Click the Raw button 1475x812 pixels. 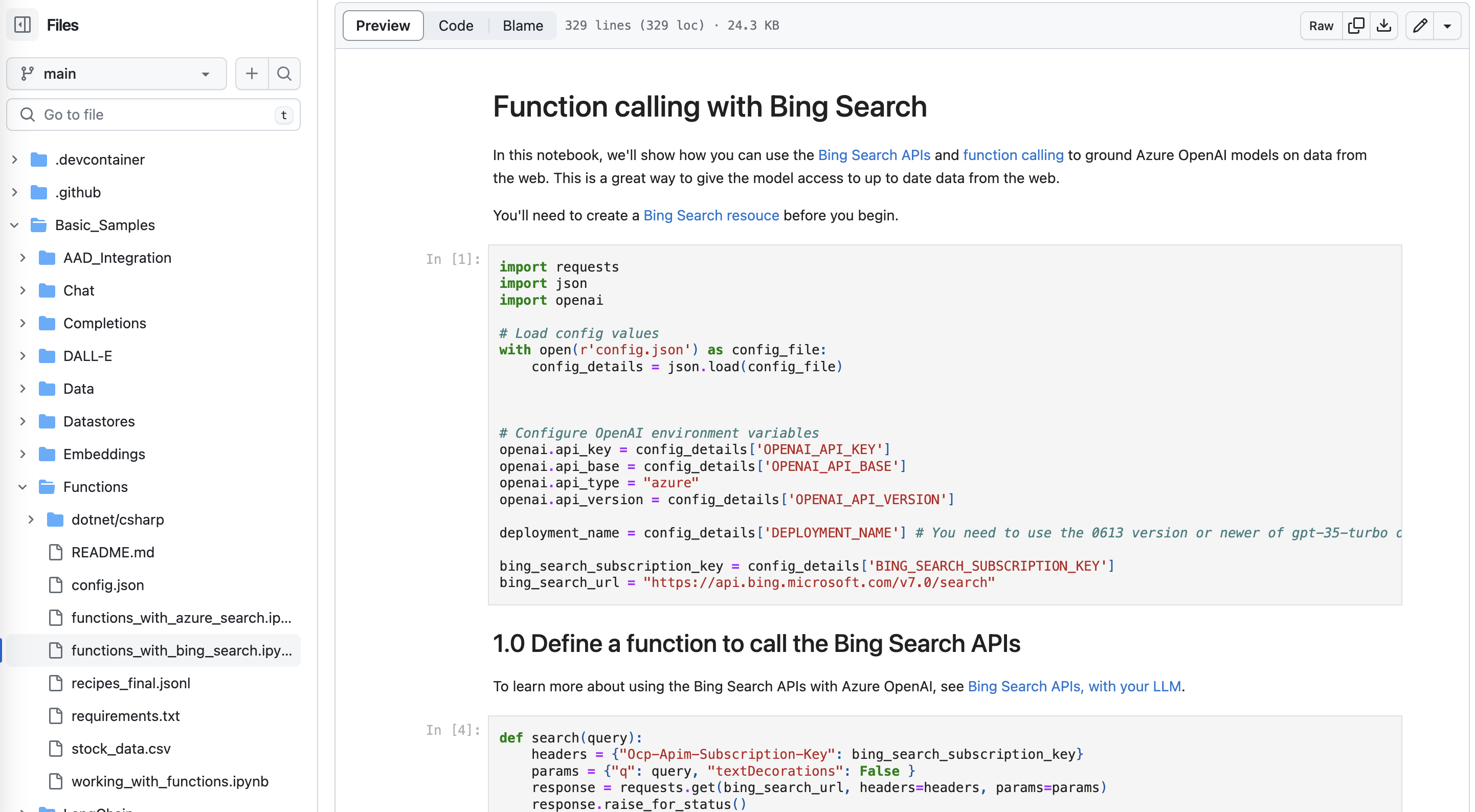click(1321, 25)
